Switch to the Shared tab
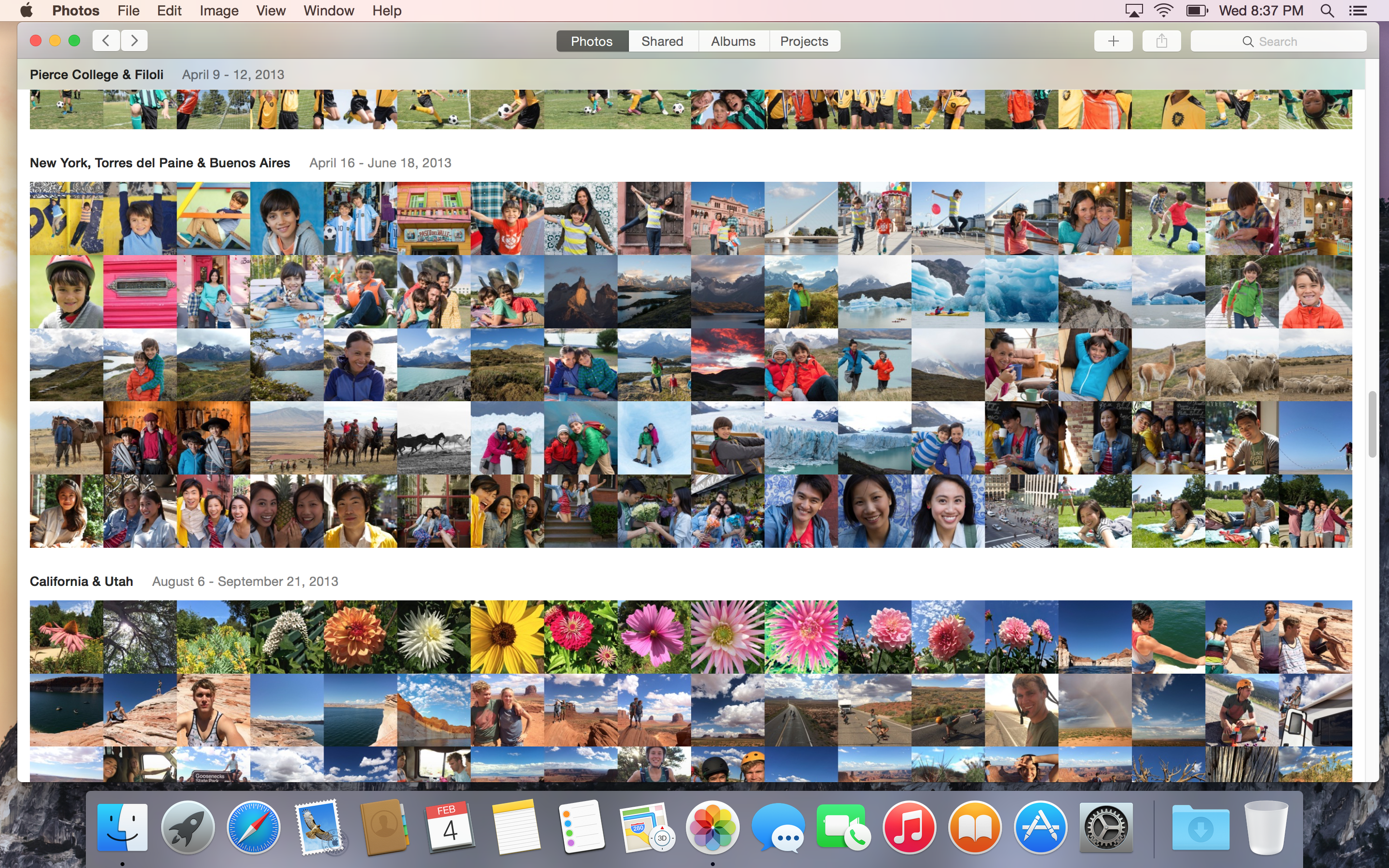Screen dimensions: 1389x868 pyautogui.click(x=662, y=41)
